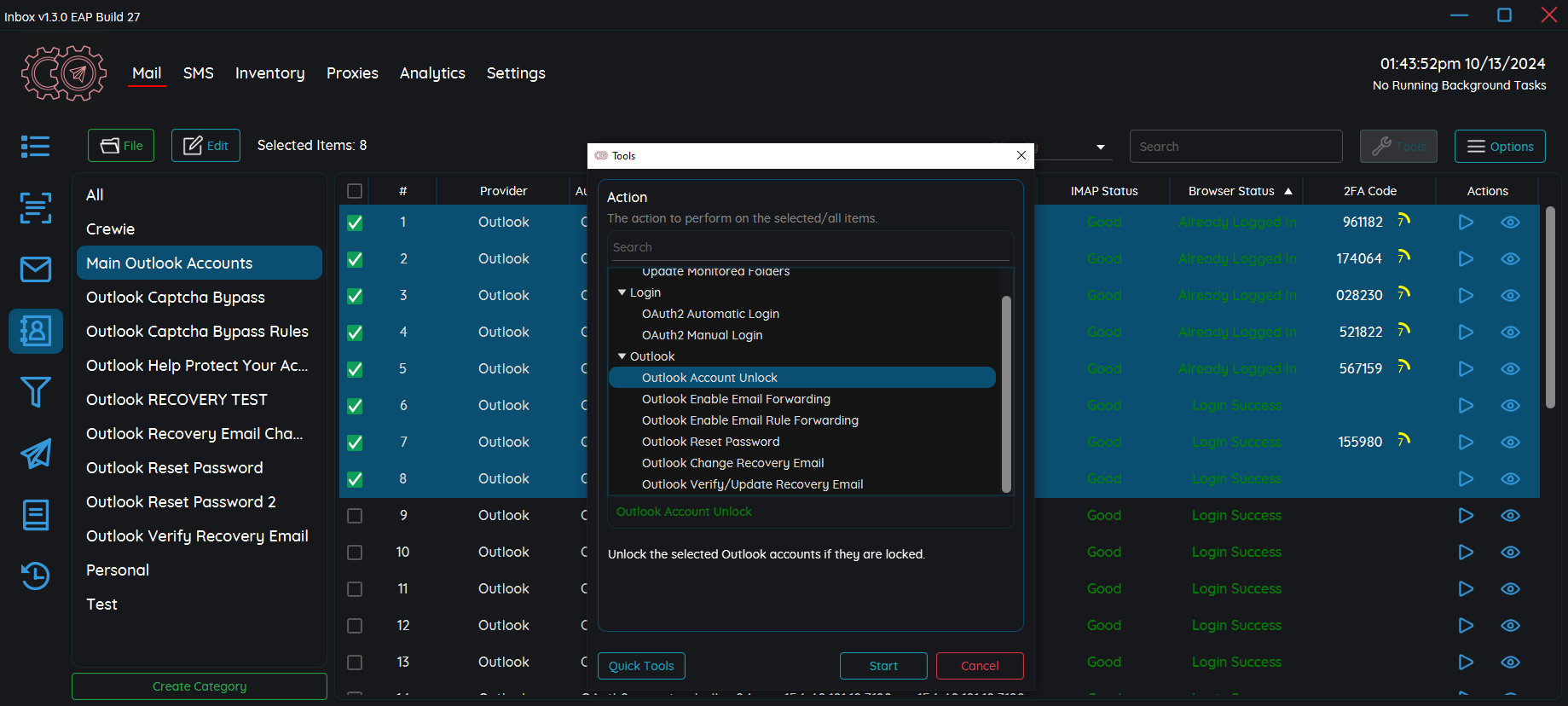Open Quick Tools in the dialog
1568x706 pixels.
pos(641,666)
